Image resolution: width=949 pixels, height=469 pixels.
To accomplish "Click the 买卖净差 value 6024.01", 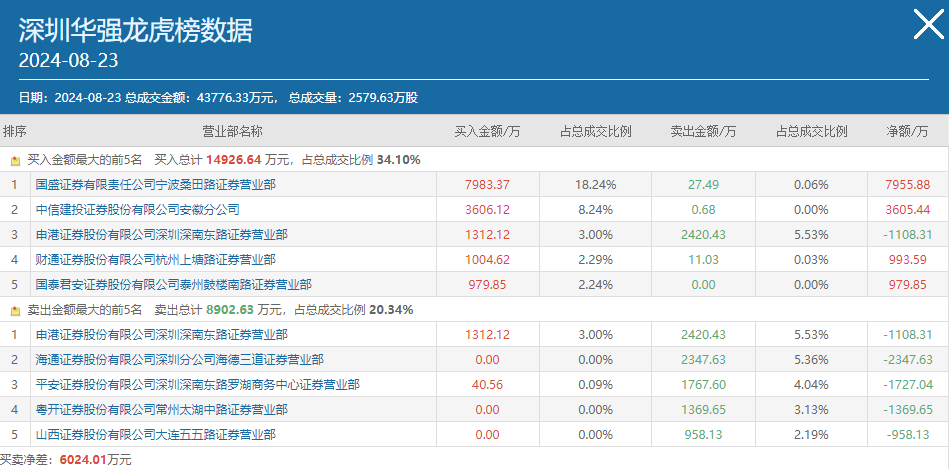I will pos(84,459).
